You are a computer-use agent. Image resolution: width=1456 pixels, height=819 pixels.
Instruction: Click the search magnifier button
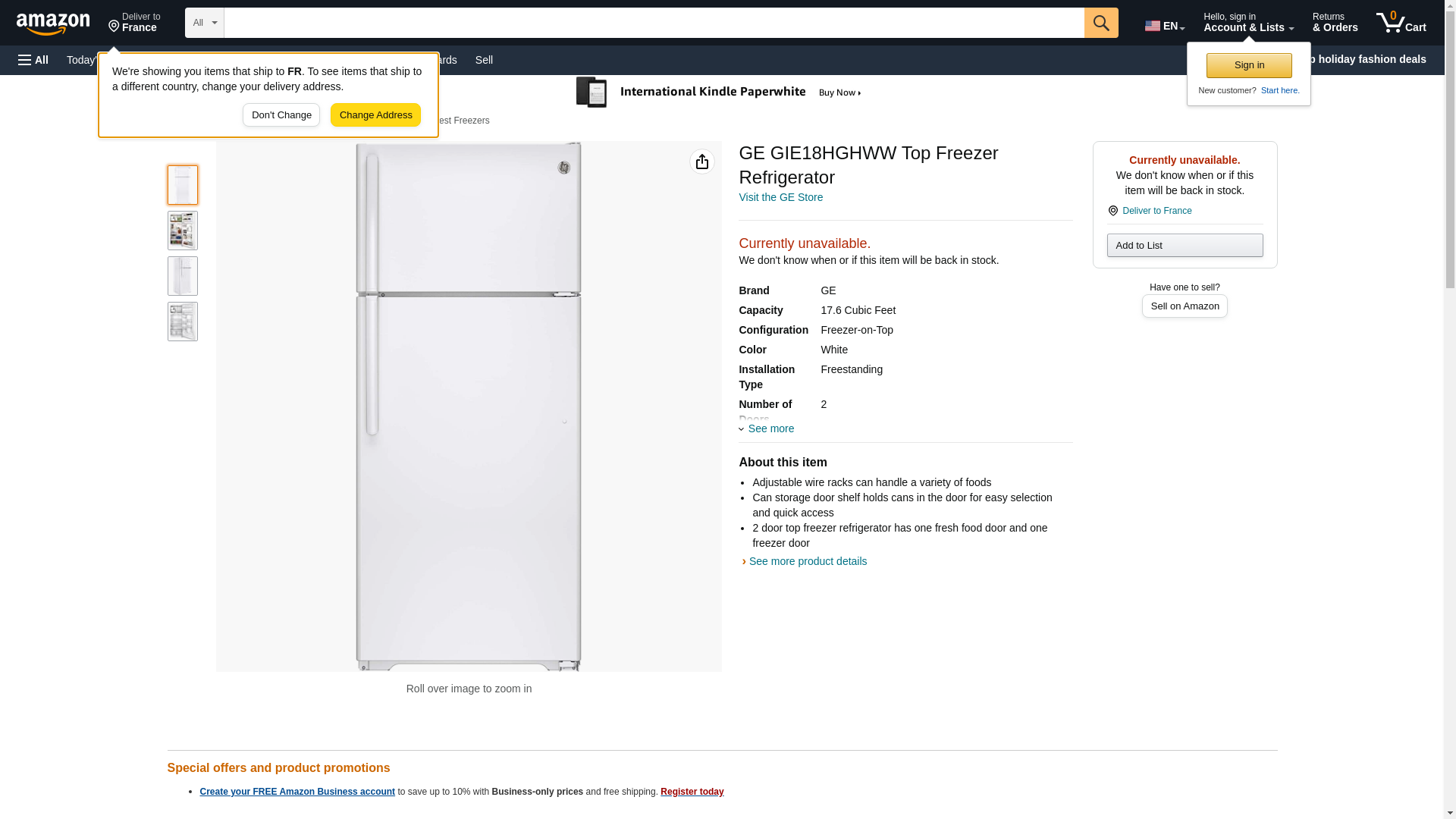point(1100,23)
